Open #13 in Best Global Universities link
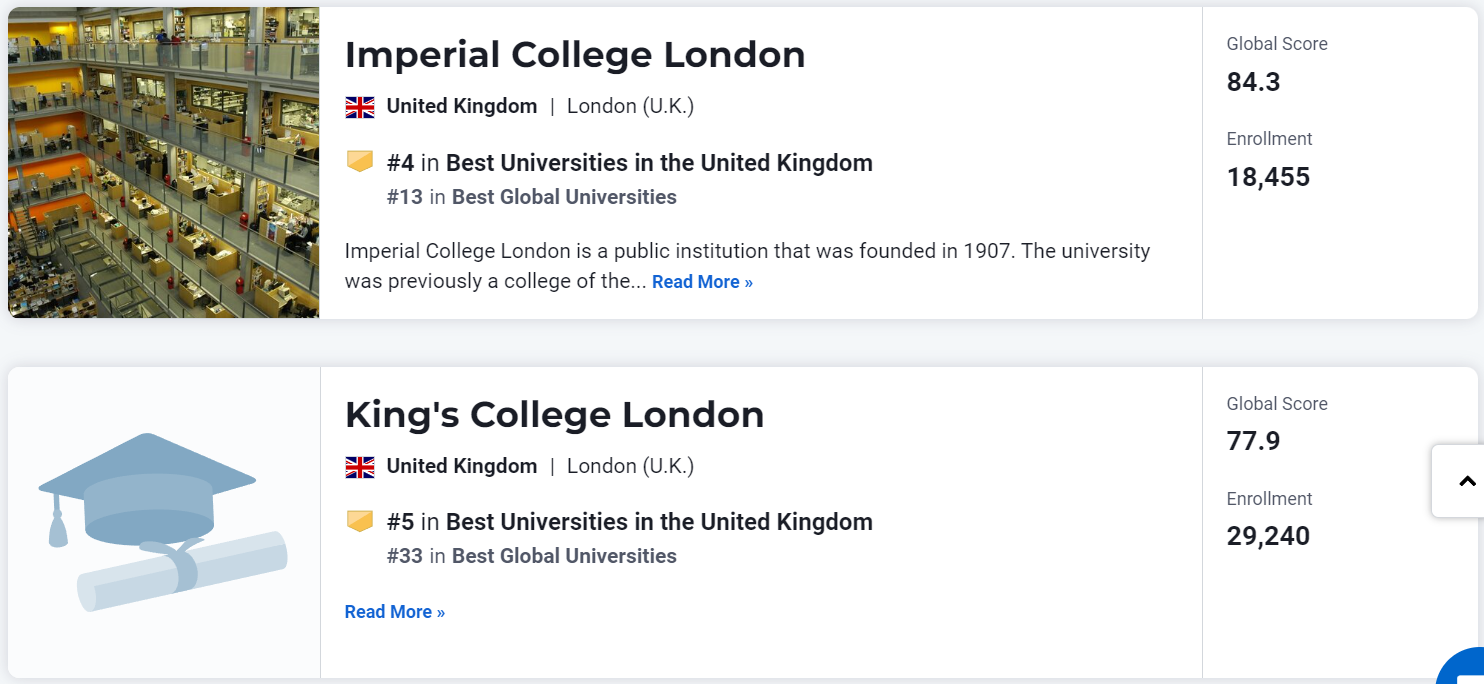The height and width of the screenshot is (684, 1484). [x=532, y=197]
